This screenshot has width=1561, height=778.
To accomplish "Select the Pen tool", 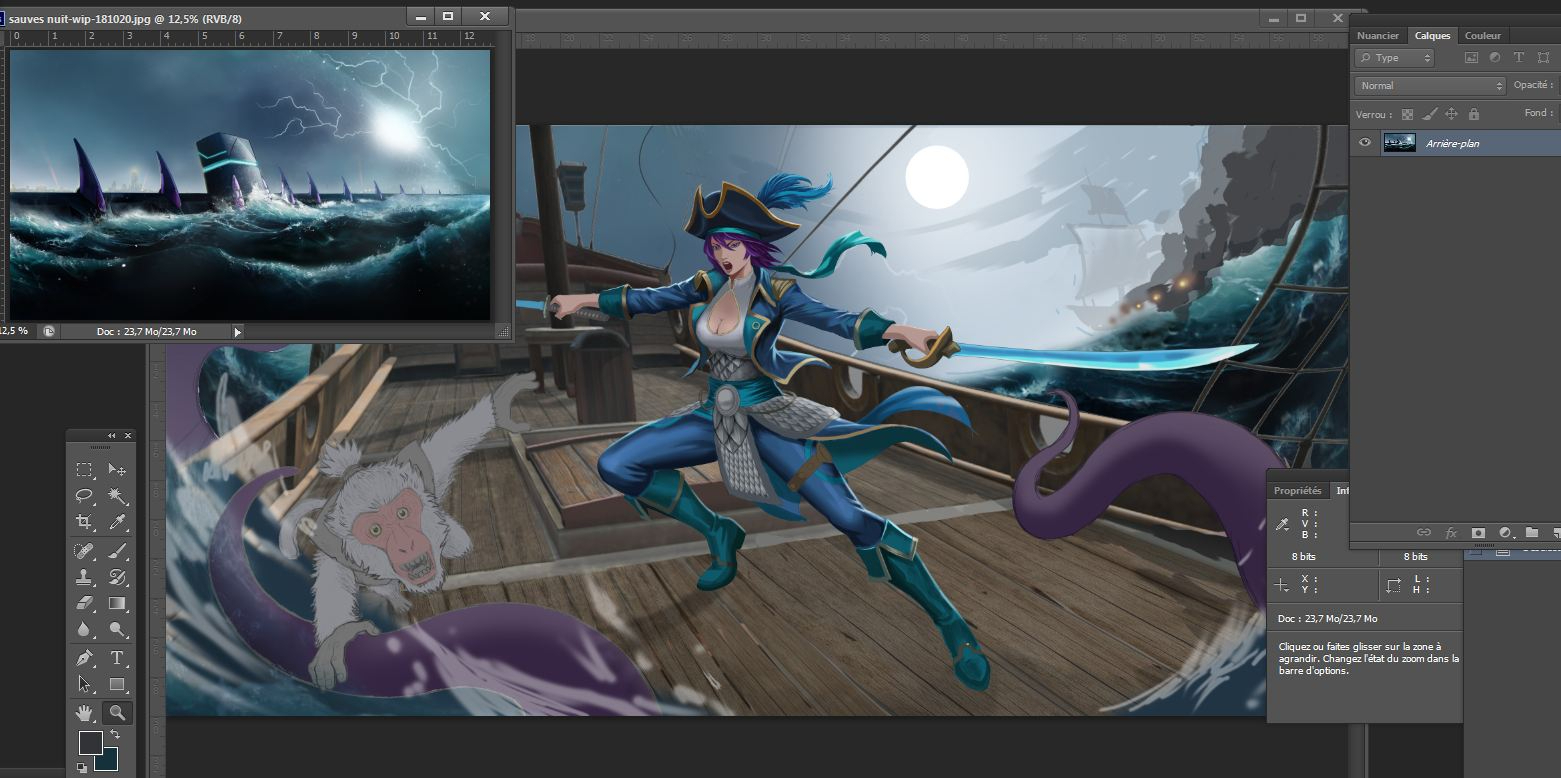I will (x=84, y=658).
